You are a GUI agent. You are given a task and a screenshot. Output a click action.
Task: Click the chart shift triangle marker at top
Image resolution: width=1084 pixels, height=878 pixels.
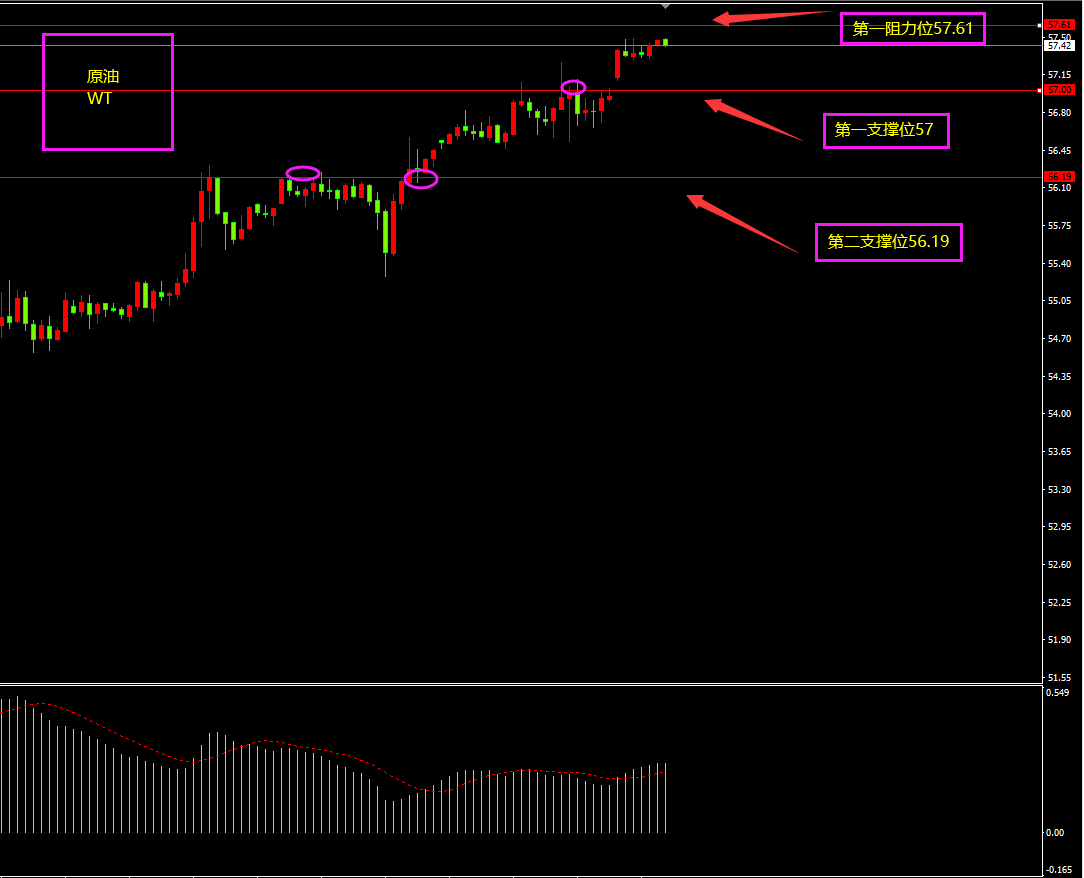(666, 6)
